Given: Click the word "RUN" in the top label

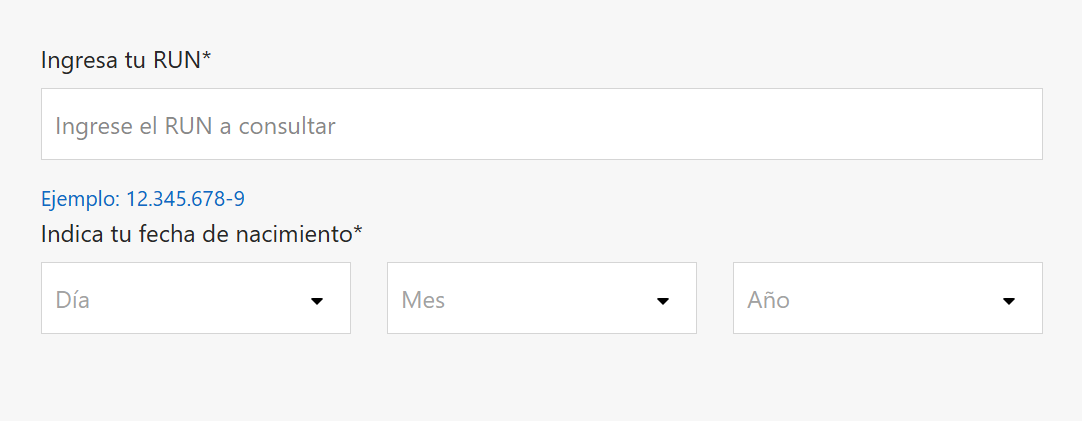Looking at the screenshot, I should 177,60.
